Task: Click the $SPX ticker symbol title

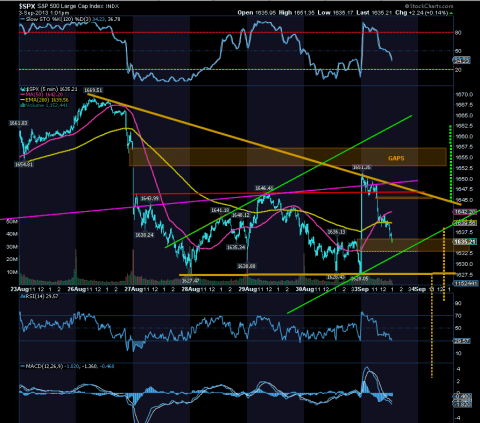Action: [27, 6]
